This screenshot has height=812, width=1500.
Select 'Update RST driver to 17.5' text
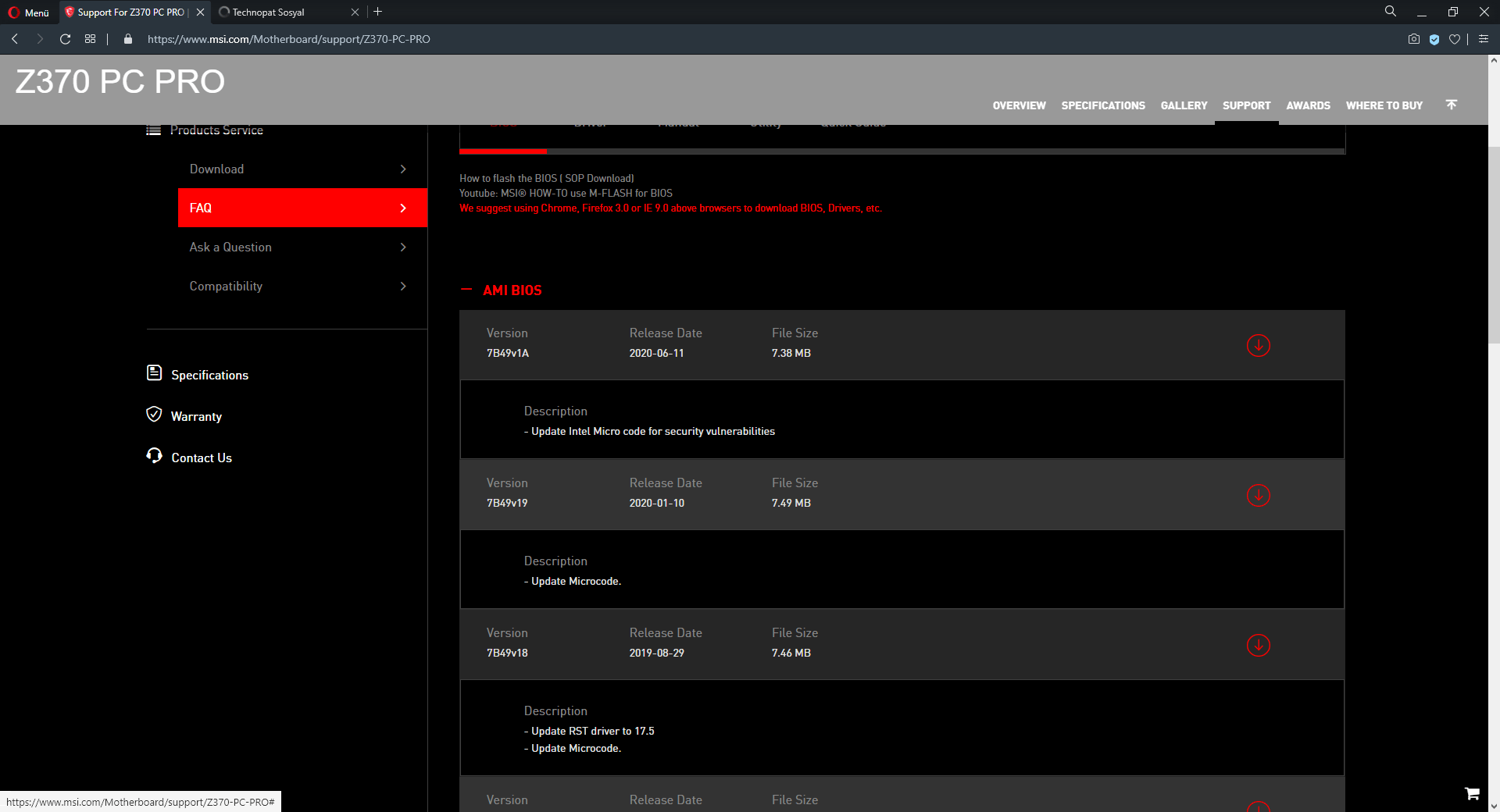click(593, 731)
